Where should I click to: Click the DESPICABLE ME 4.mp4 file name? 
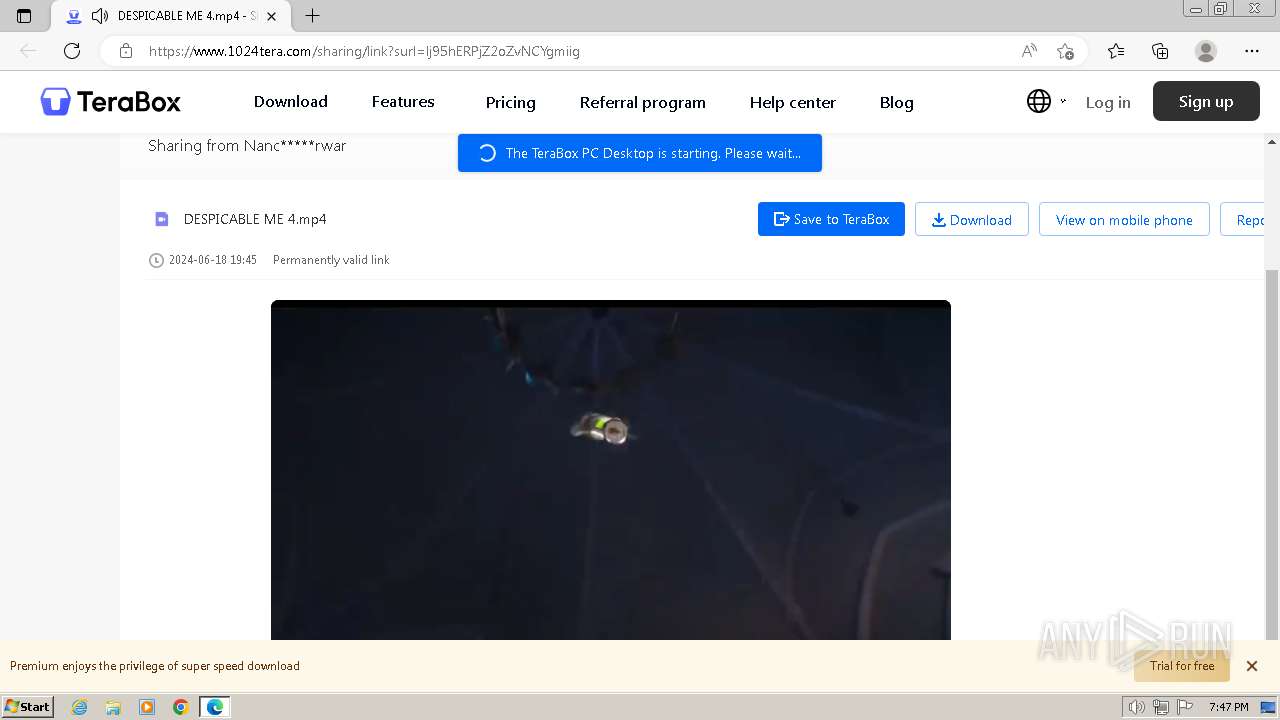pyautogui.click(x=255, y=219)
